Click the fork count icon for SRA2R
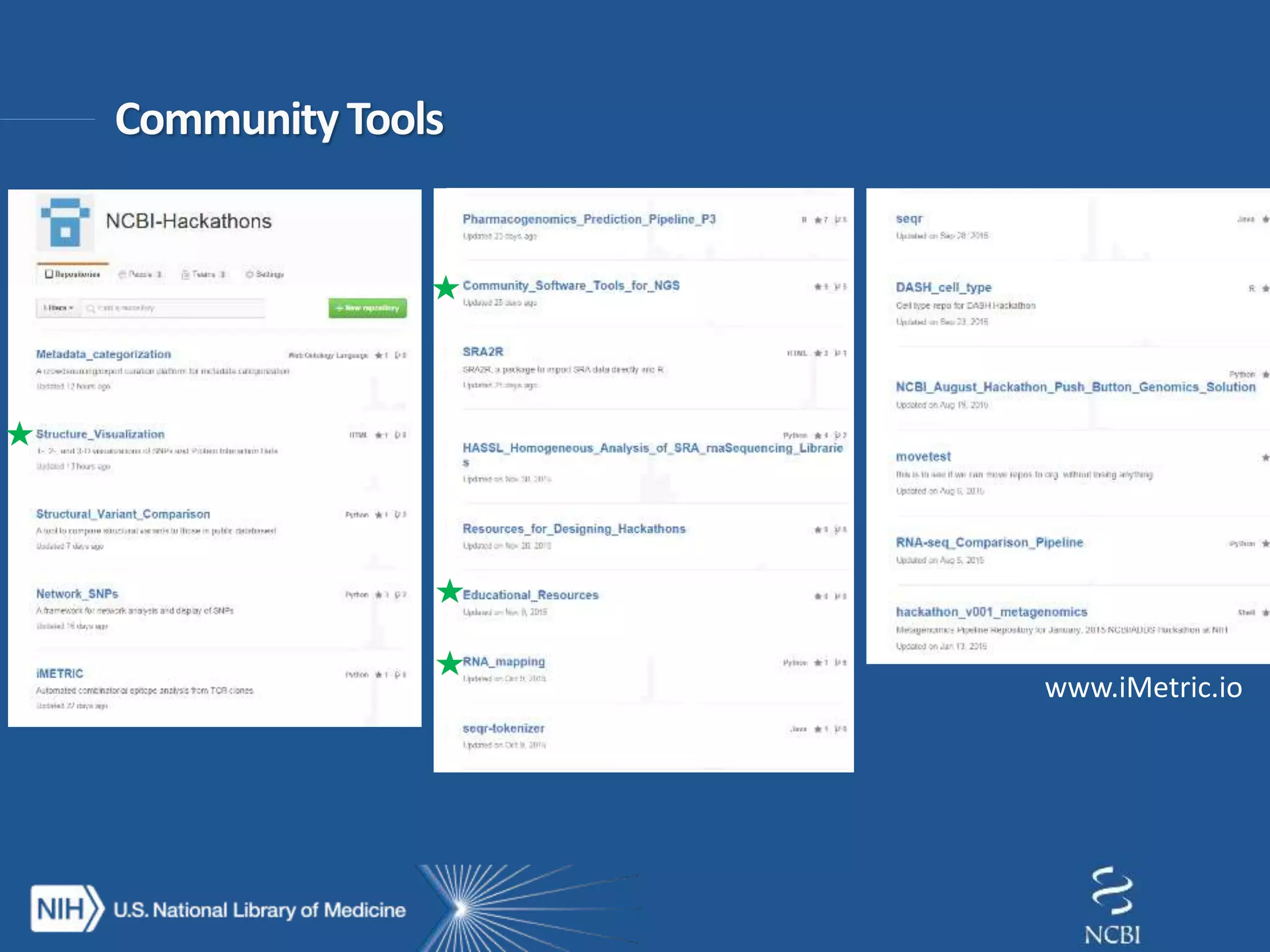The height and width of the screenshot is (952, 1270). [x=837, y=353]
